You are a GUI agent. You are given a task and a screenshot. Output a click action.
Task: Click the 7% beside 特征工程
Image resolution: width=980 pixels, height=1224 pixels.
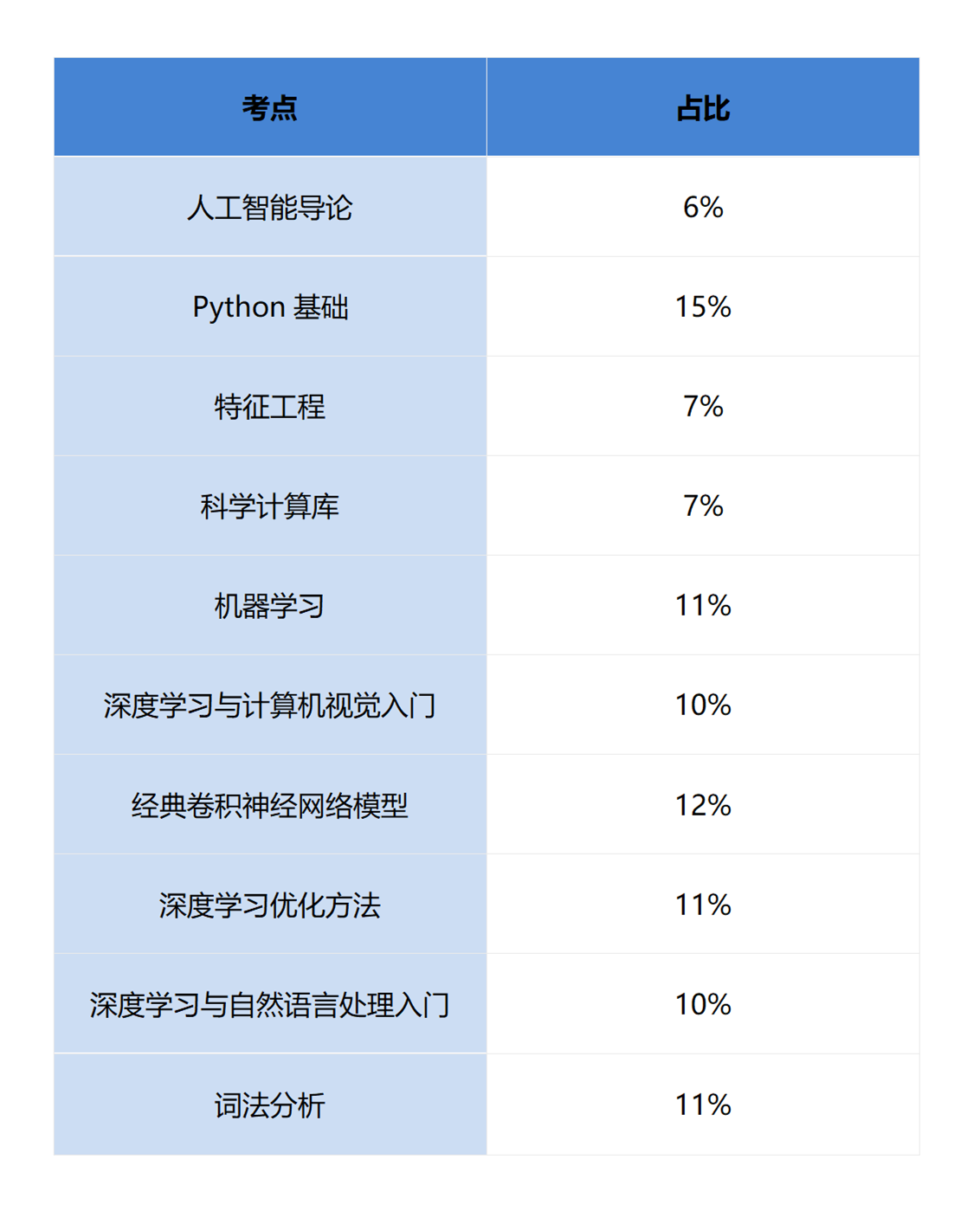tap(703, 406)
